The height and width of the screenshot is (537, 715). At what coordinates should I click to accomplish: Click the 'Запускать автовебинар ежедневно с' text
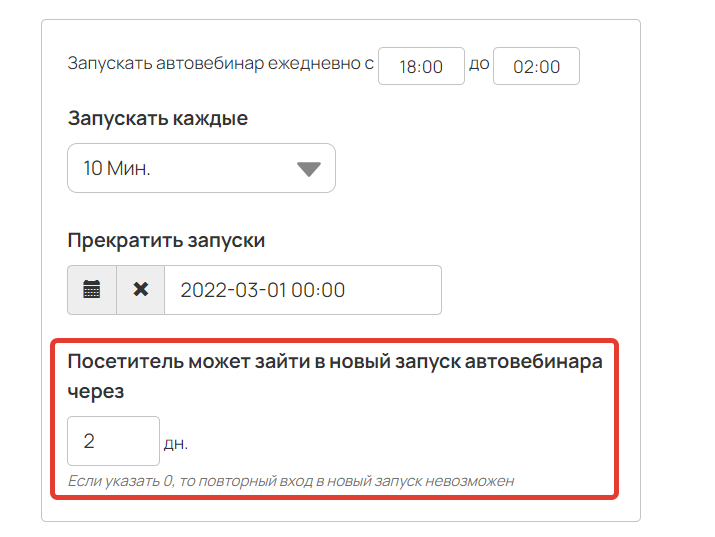[x=220, y=63]
